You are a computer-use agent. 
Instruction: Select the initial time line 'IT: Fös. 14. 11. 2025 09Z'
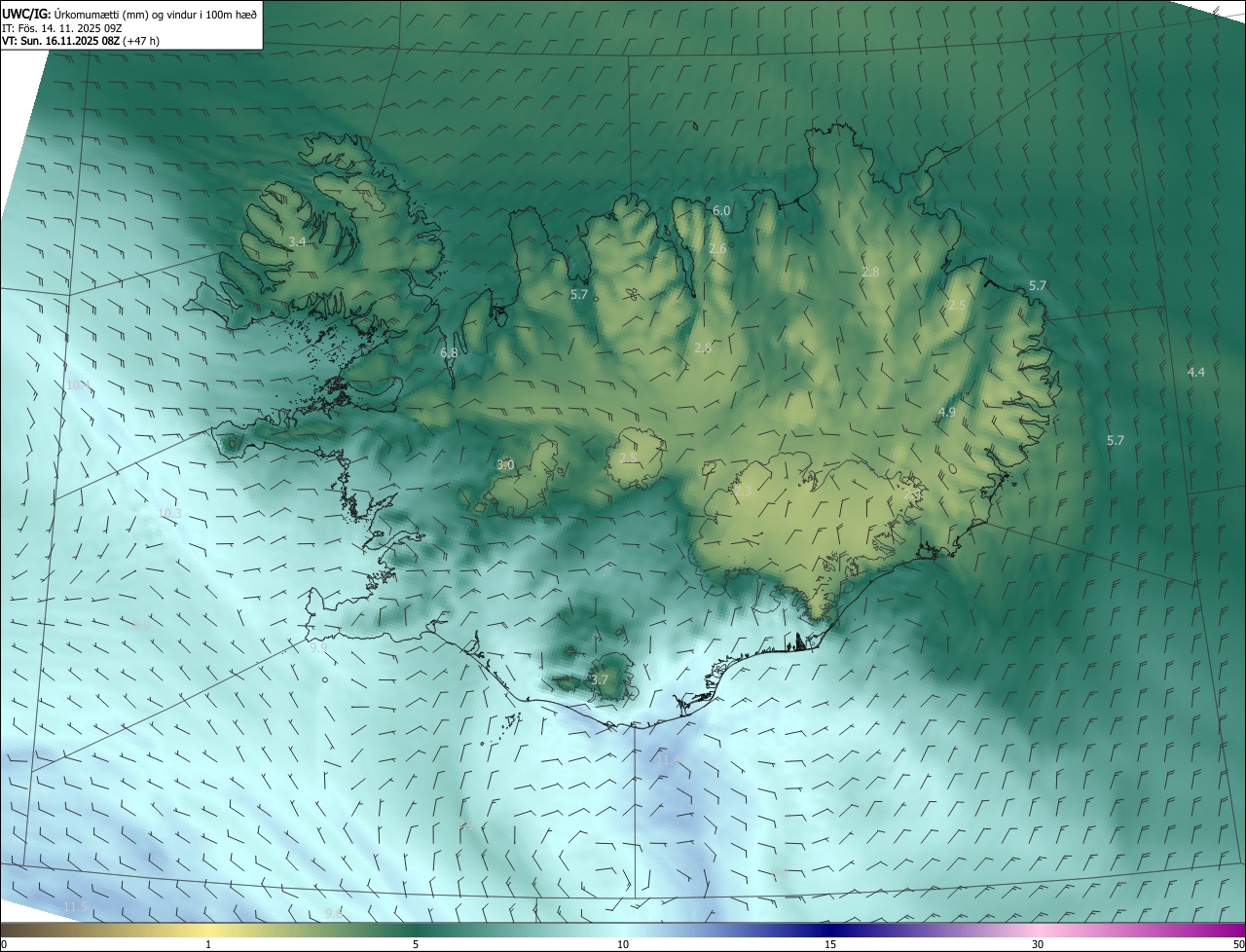tap(62, 27)
